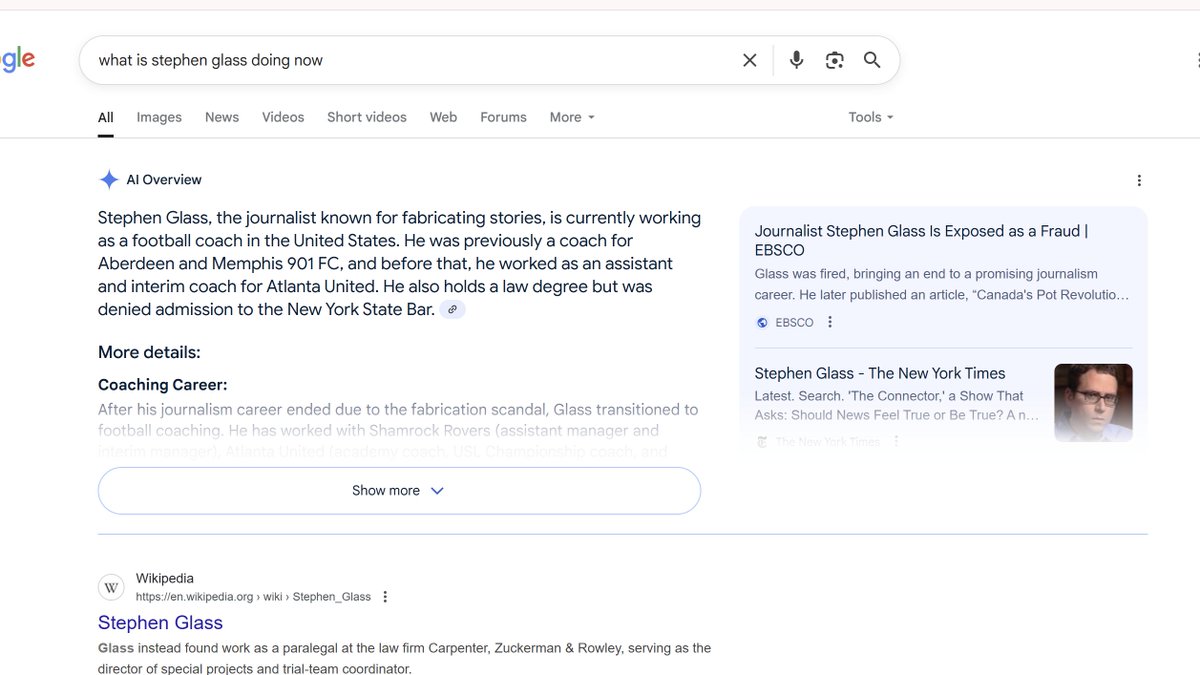This screenshot has width=1200, height=675.
Task: Open Forums tab
Action: [x=503, y=117]
